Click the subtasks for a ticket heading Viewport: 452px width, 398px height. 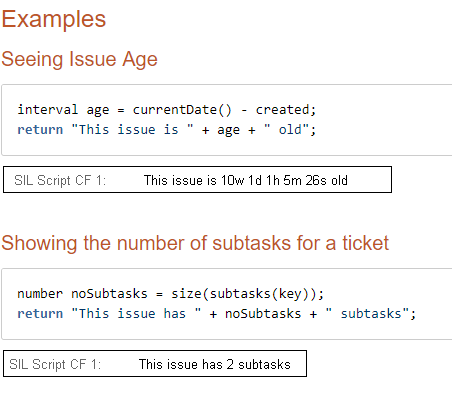195,243
